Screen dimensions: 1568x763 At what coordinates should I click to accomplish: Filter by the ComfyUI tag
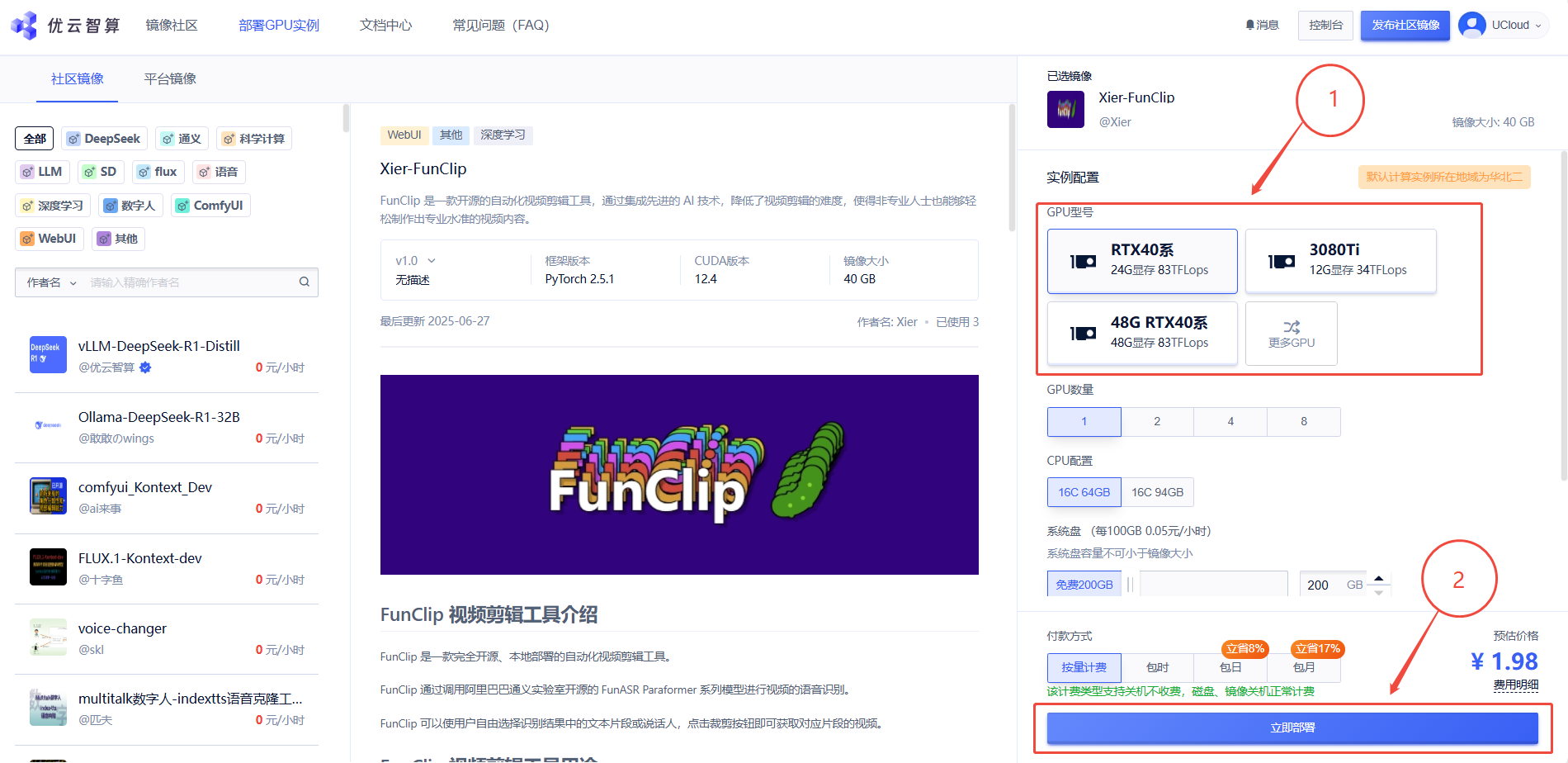coord(210,206)
